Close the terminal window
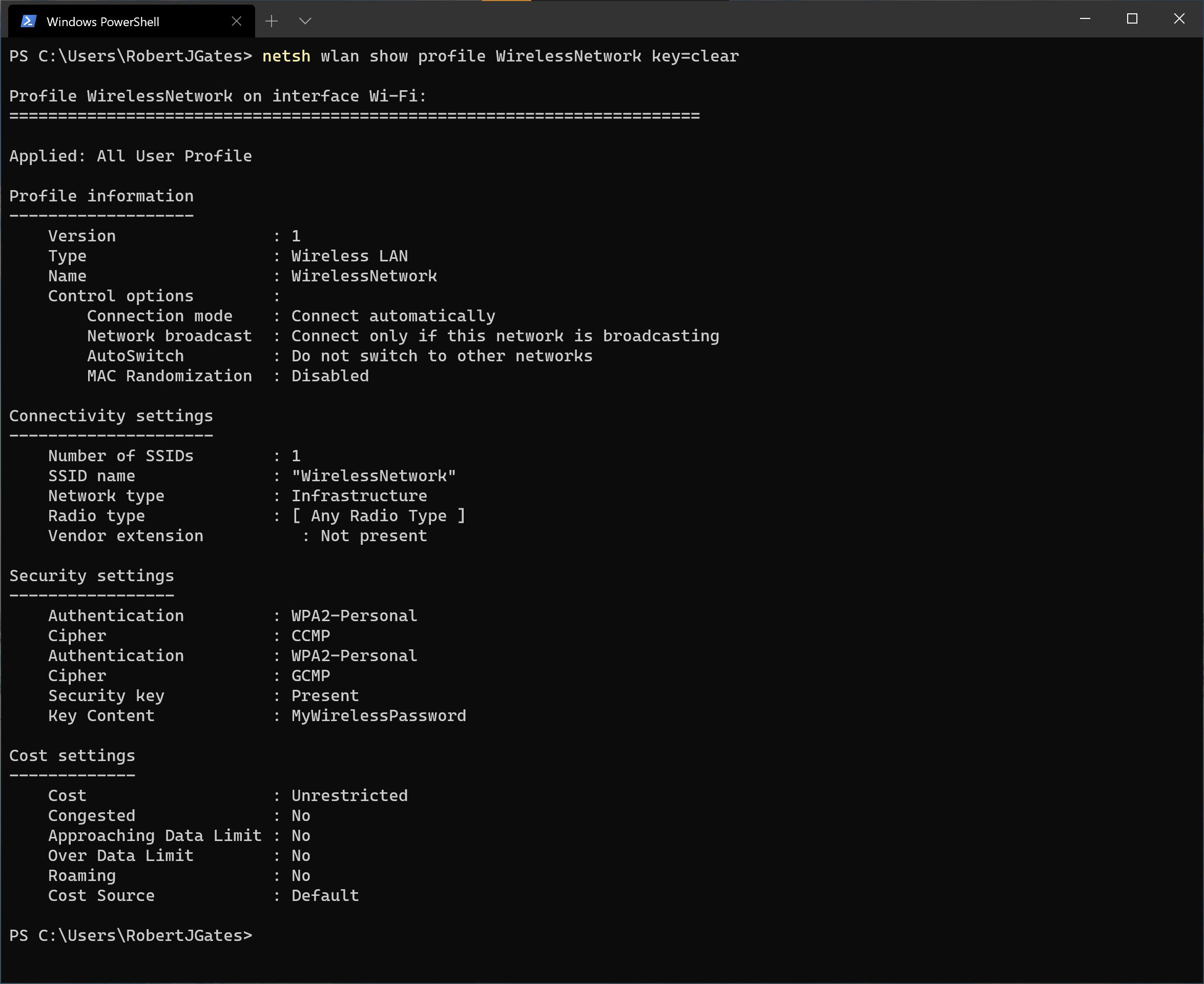 (1179, 18)
